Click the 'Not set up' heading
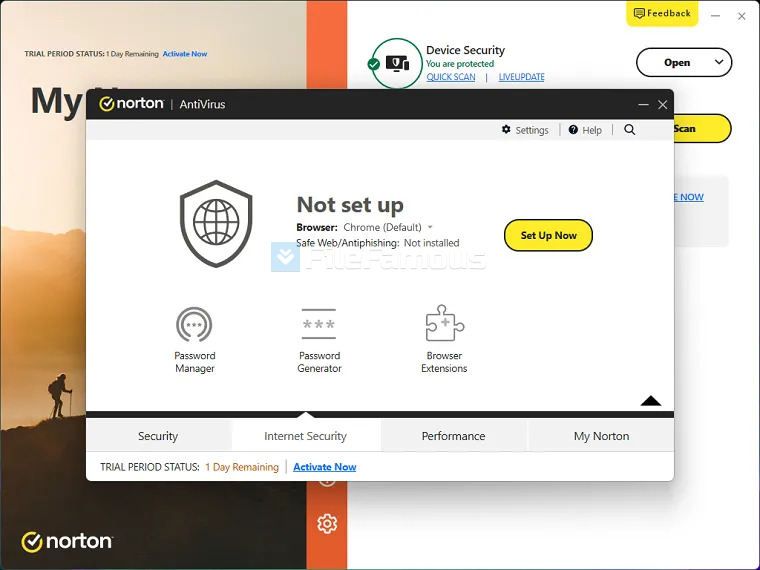This screenshot has height=570, width=760. (x=350, y=205)
